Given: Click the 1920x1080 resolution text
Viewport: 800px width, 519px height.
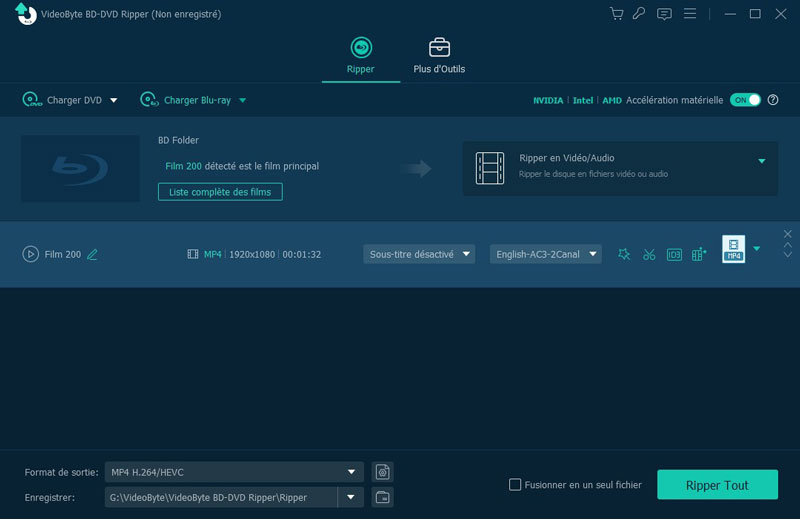Looking at the screenshot, I should point(252,254).
